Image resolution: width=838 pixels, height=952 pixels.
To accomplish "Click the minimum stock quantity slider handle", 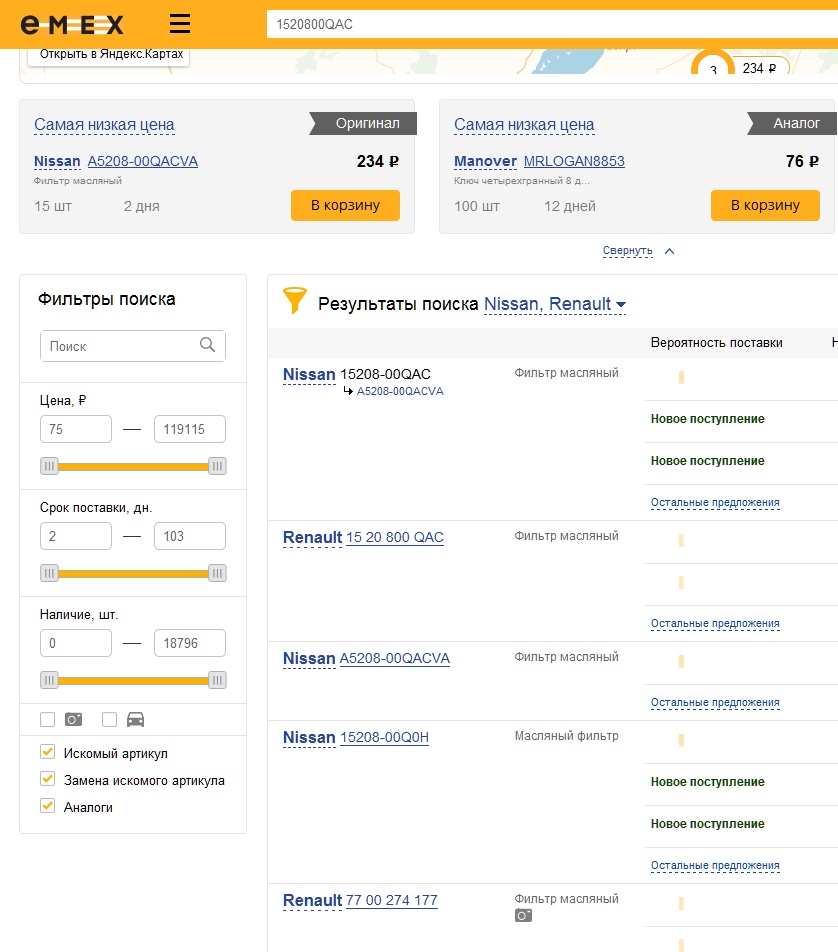I will [x=49, y=680].
